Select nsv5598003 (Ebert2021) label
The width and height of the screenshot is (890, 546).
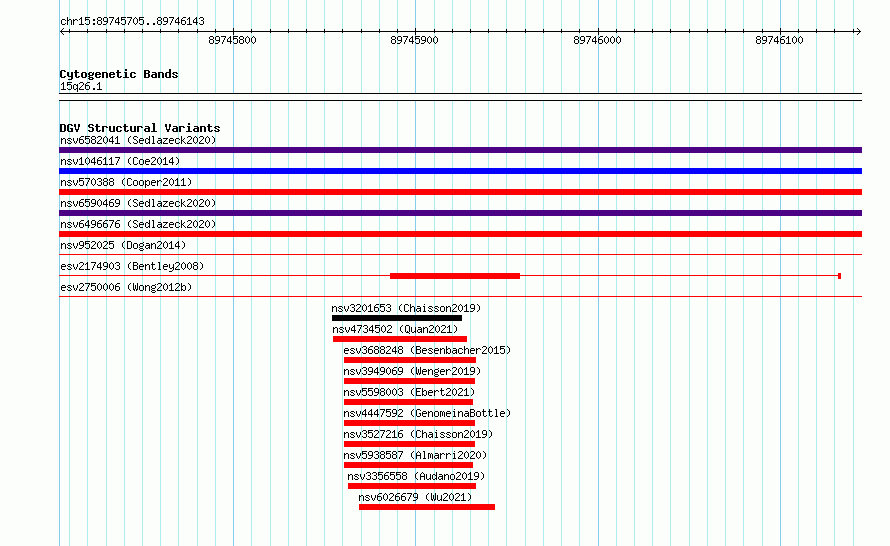(409, 392)
